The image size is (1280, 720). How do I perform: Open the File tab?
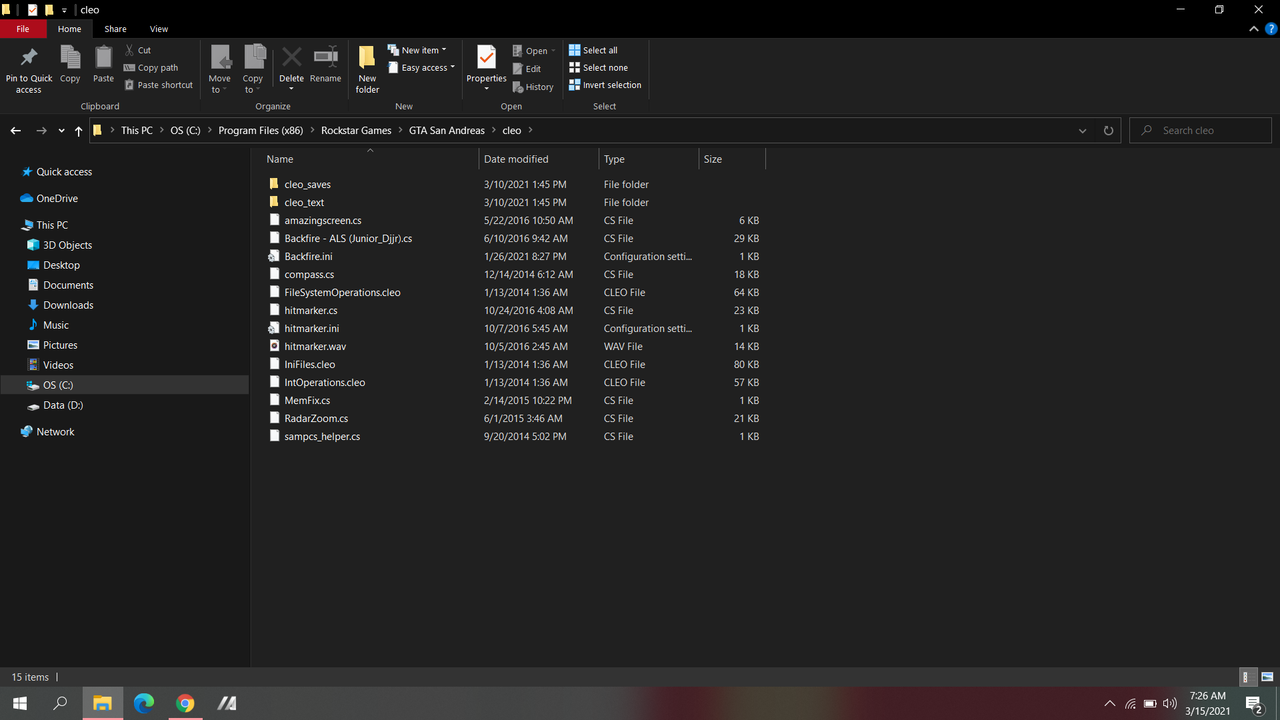point(23,29)
